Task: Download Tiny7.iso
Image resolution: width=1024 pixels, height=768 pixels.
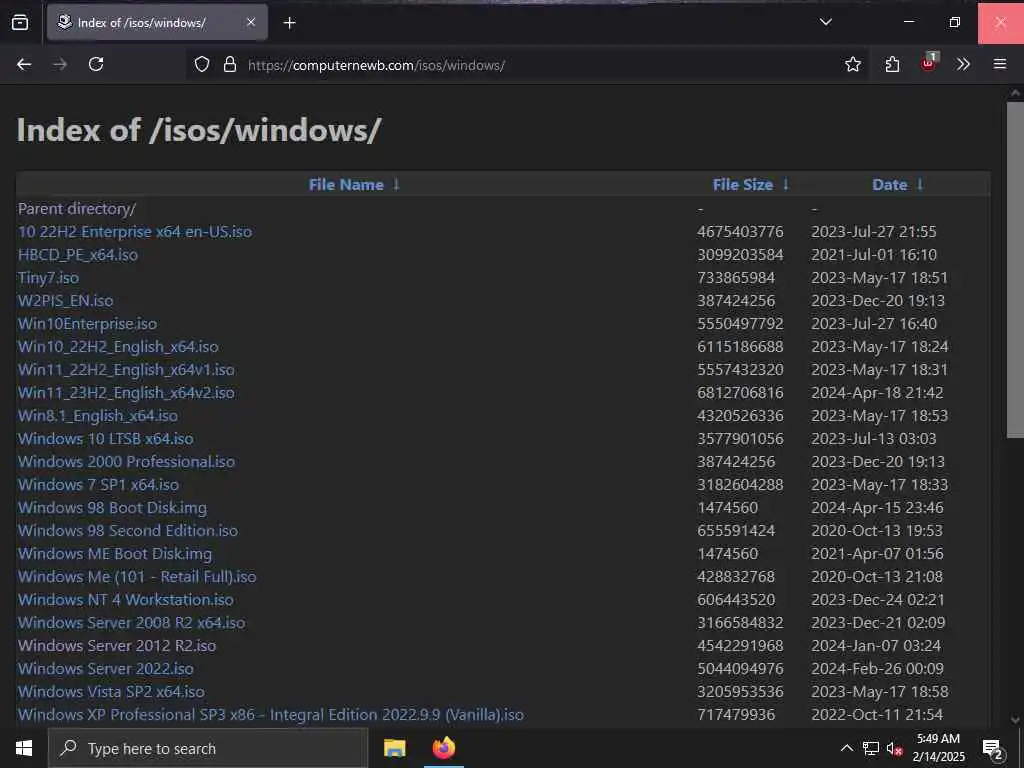Action: click(48, 278)
